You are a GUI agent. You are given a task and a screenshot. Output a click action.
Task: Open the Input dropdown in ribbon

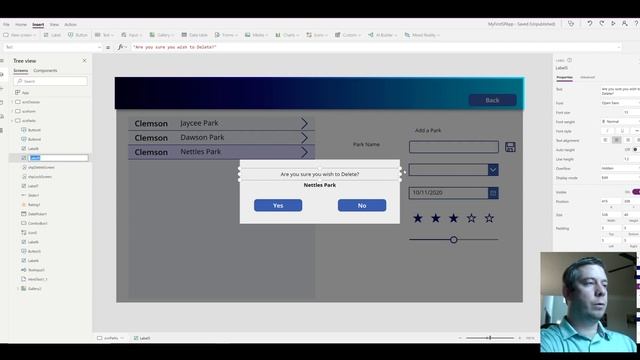coord(131,35)
